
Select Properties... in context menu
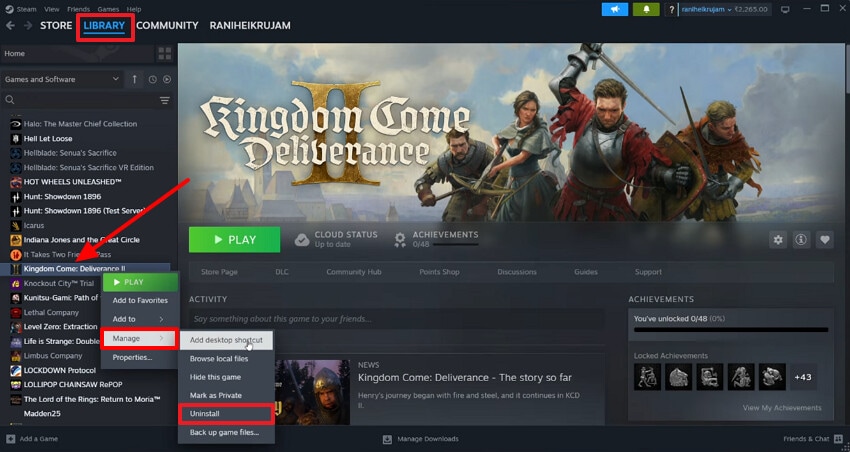(140, 358)
